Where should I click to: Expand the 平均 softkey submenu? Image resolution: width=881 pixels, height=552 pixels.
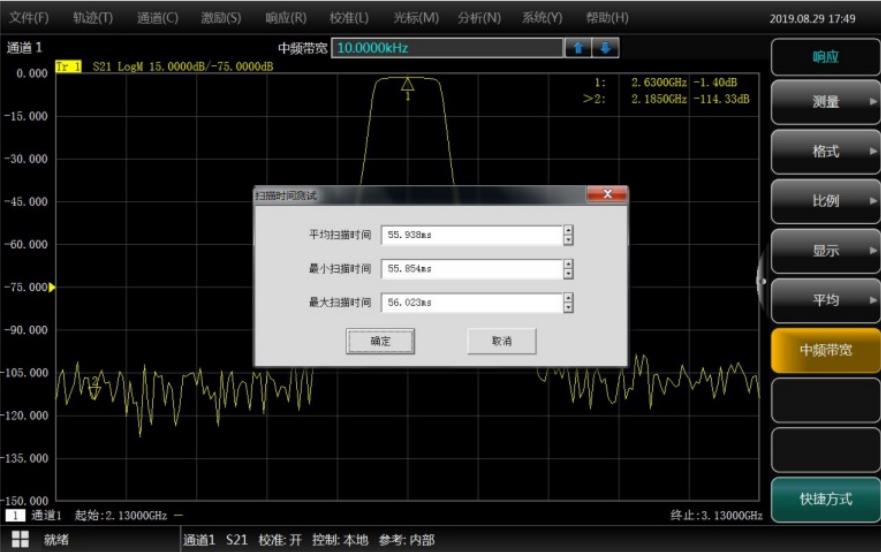pos(825,300)
